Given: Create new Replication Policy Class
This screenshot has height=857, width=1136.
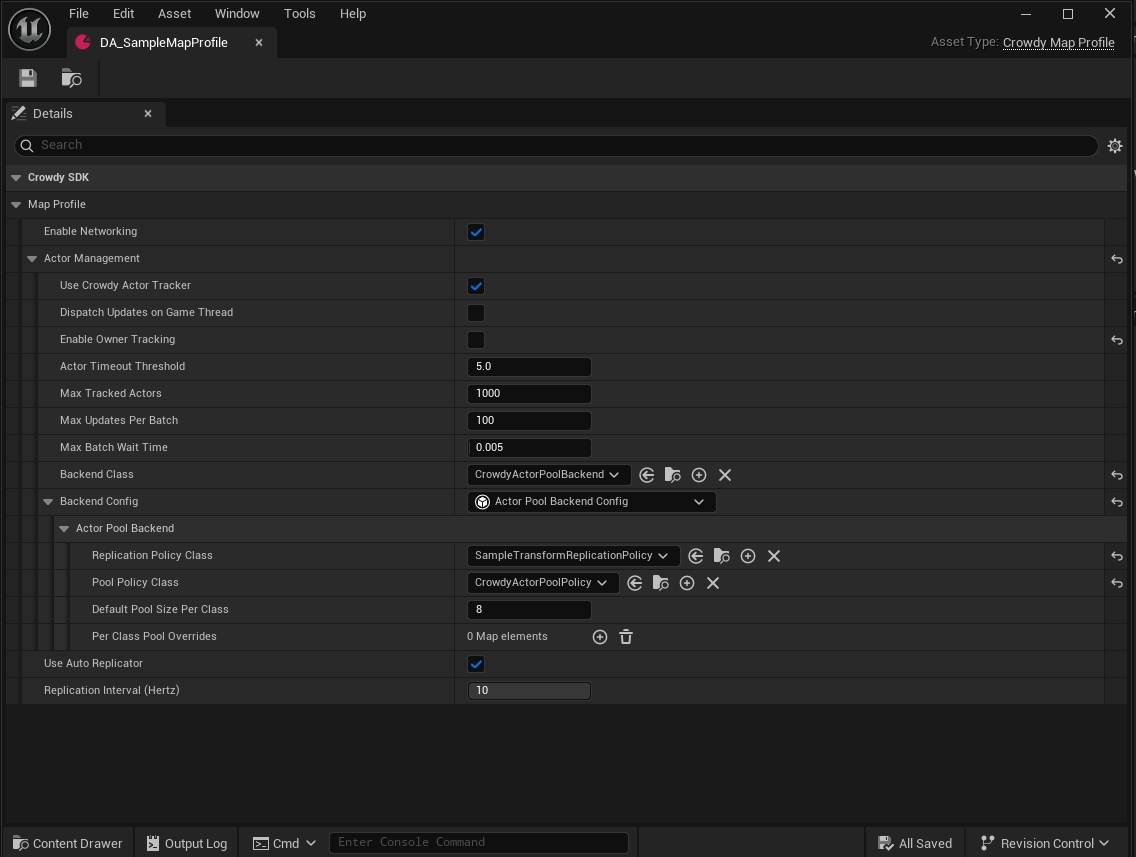Looking at the screenshot, I should [748, 556].
